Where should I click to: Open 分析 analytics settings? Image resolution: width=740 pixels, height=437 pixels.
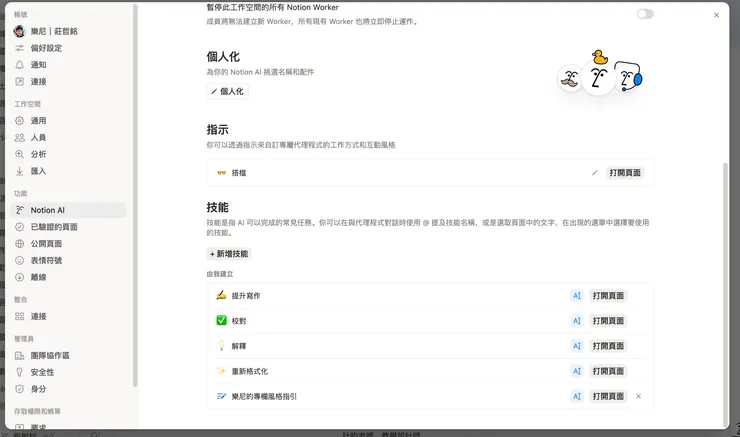(68, 154)
